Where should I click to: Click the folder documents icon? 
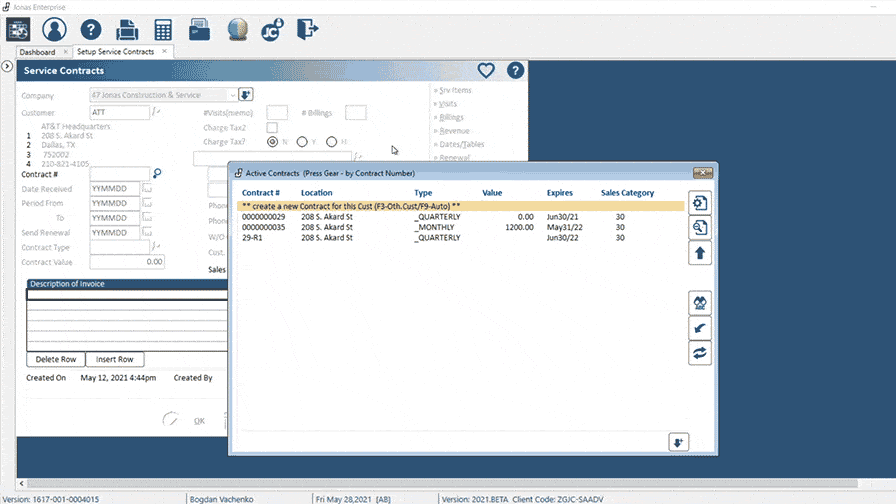(199, 30)
